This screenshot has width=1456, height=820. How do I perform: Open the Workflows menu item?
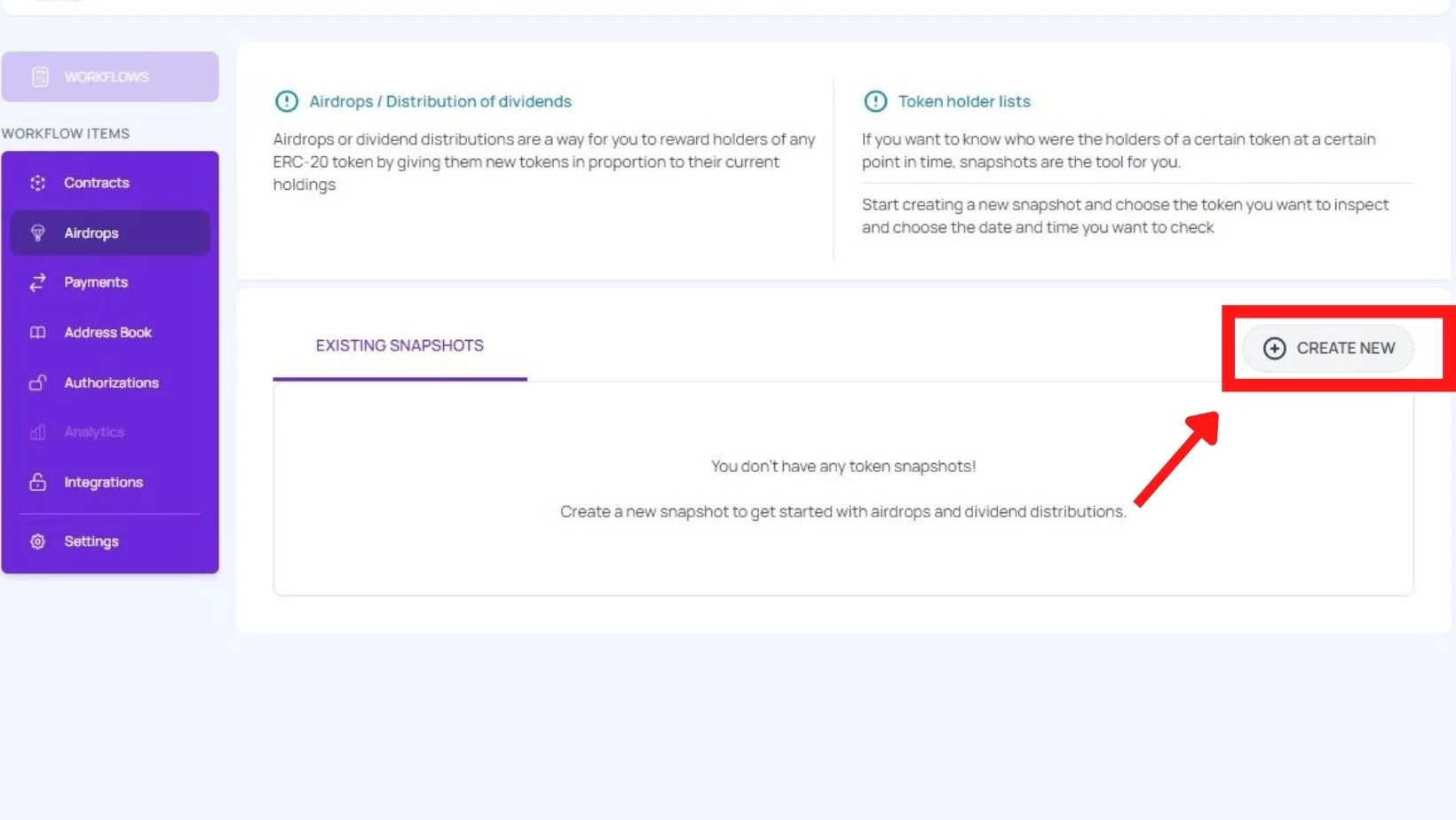pyautogui.click(x=107, y=76)
